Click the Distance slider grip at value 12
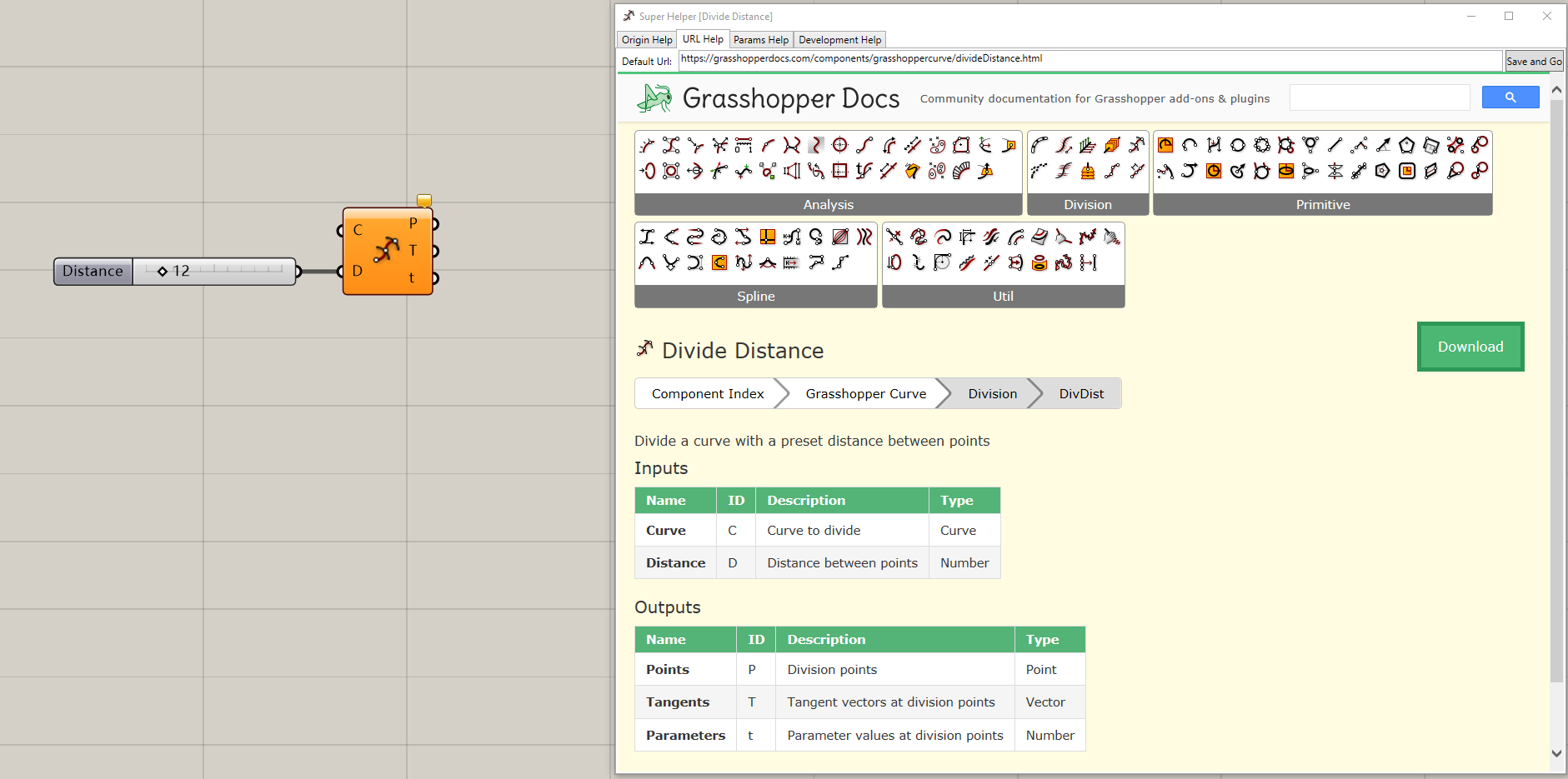This screenshot has height=779, width=1568. pos(163,271)
